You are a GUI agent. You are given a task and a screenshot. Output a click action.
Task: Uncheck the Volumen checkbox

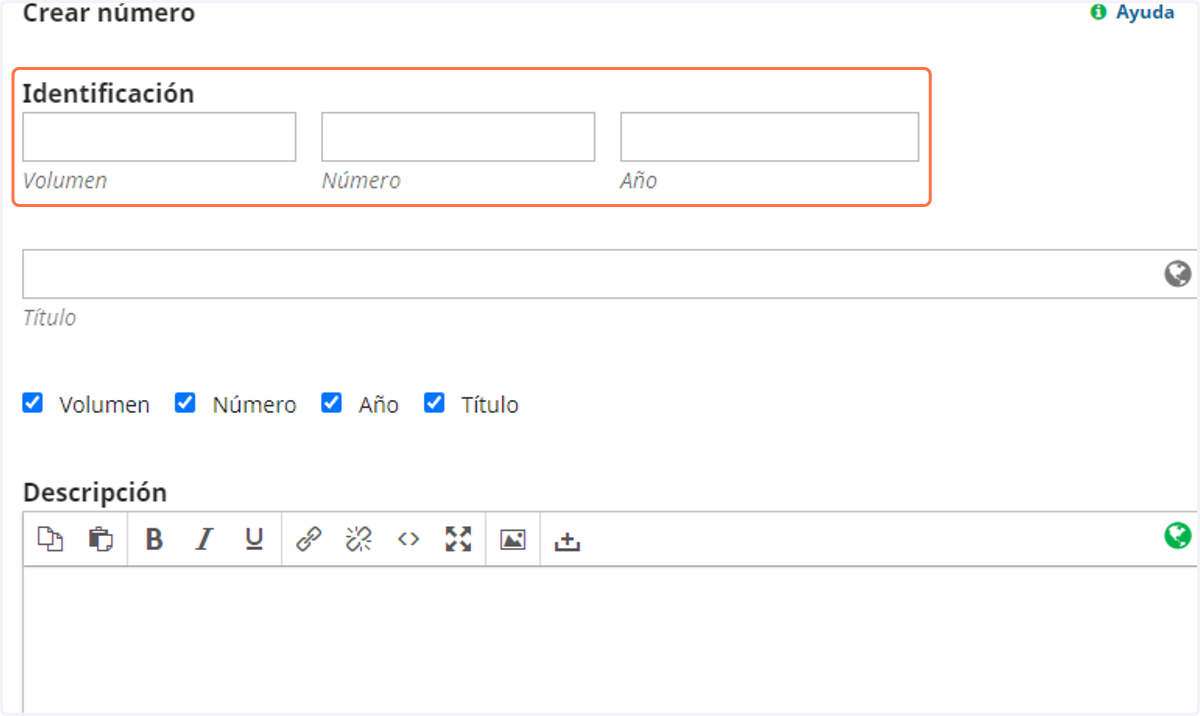pyautogui.click(x=33, y=403)
